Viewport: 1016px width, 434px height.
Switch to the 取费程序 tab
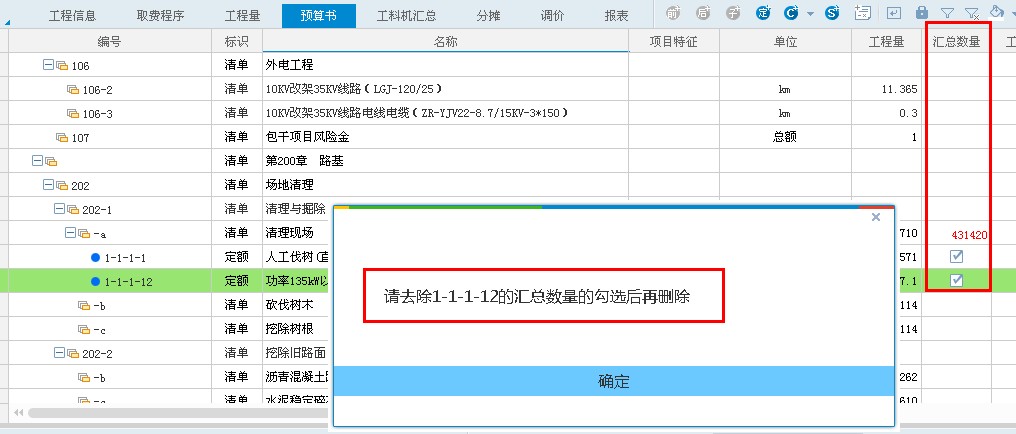pos(161,16)
